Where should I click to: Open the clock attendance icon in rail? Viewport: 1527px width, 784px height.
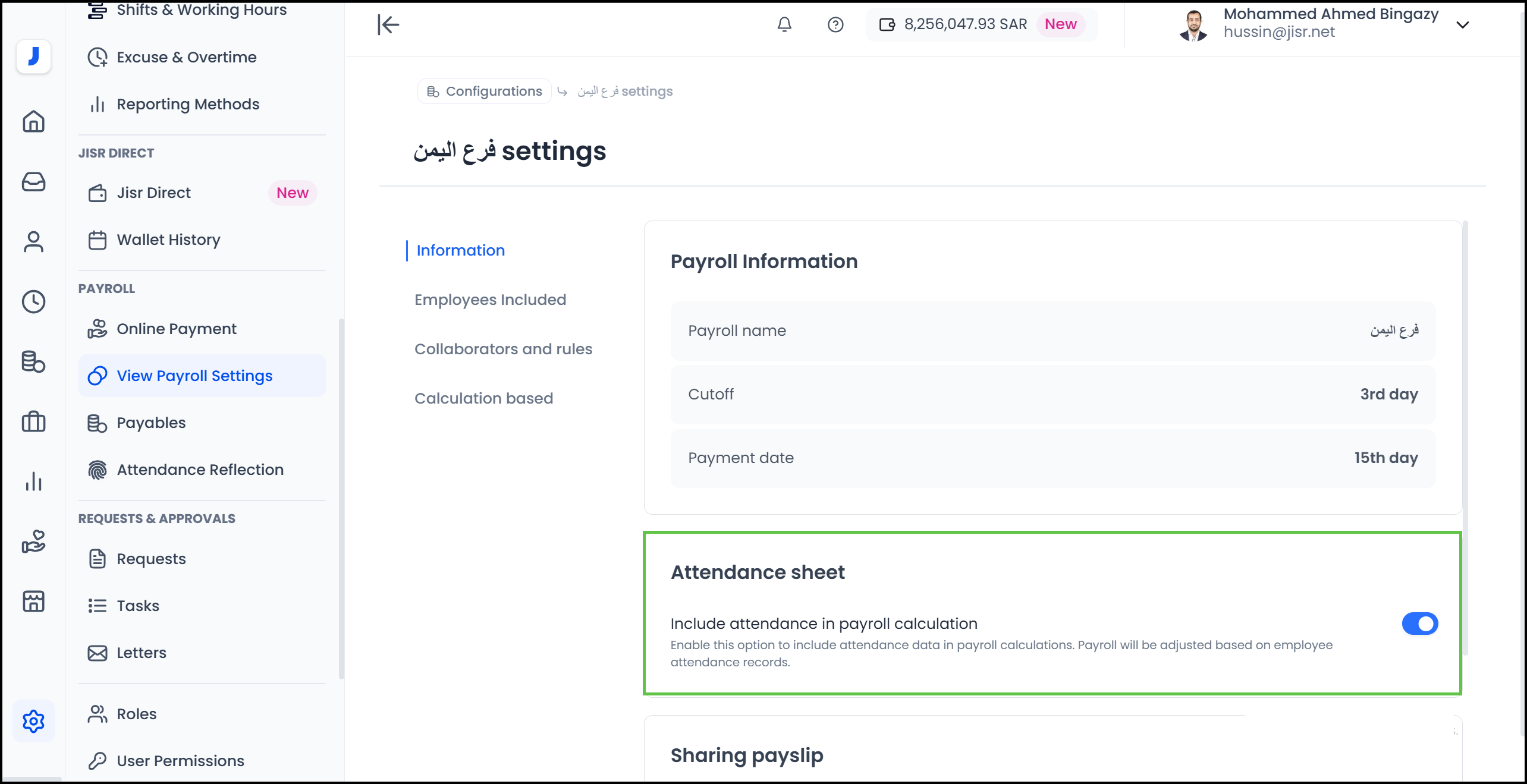click(33, 301)
